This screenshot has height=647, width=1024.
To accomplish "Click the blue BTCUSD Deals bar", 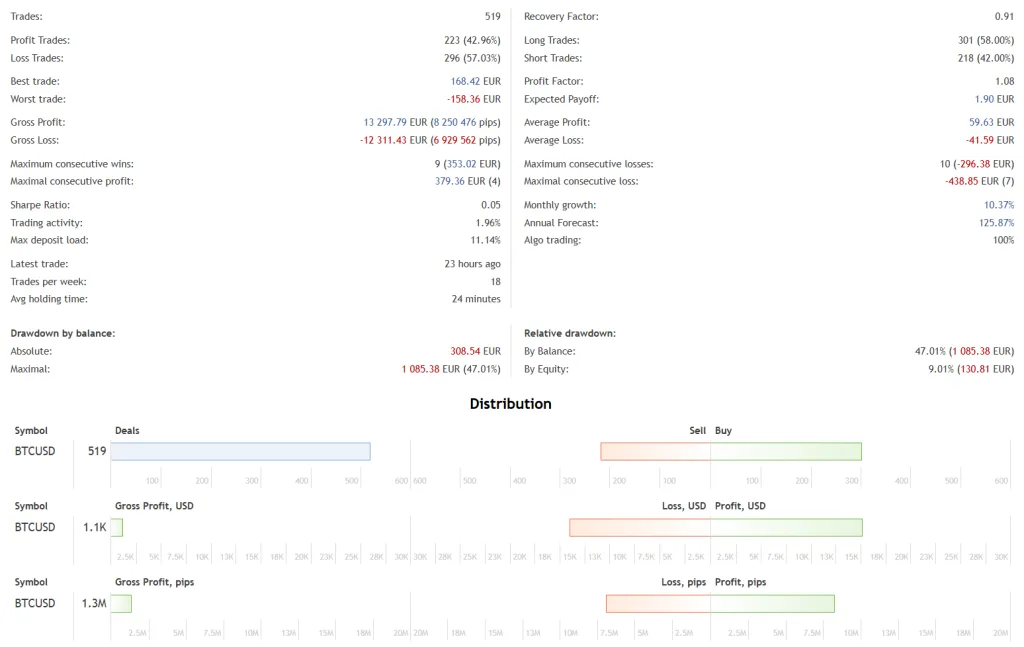I will (240, 451).
